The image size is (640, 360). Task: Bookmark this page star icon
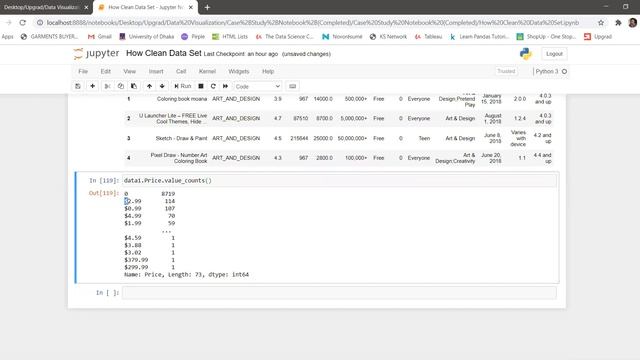601,23
